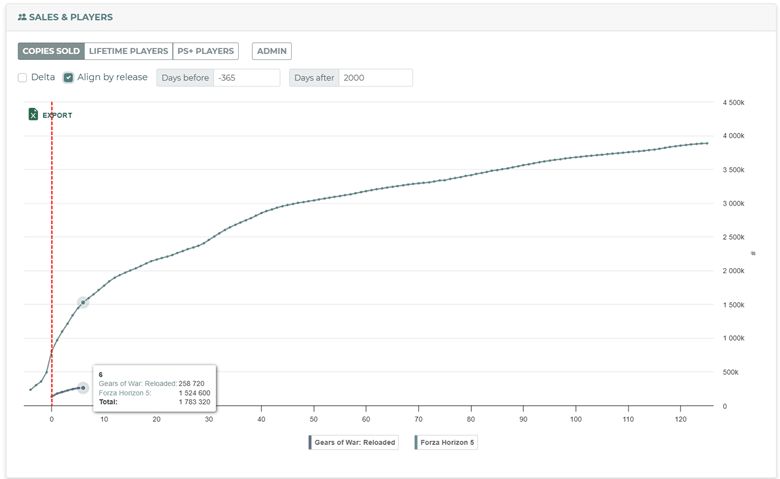Click the Days after input field
The image size is (780, 479).
(376, 78)
